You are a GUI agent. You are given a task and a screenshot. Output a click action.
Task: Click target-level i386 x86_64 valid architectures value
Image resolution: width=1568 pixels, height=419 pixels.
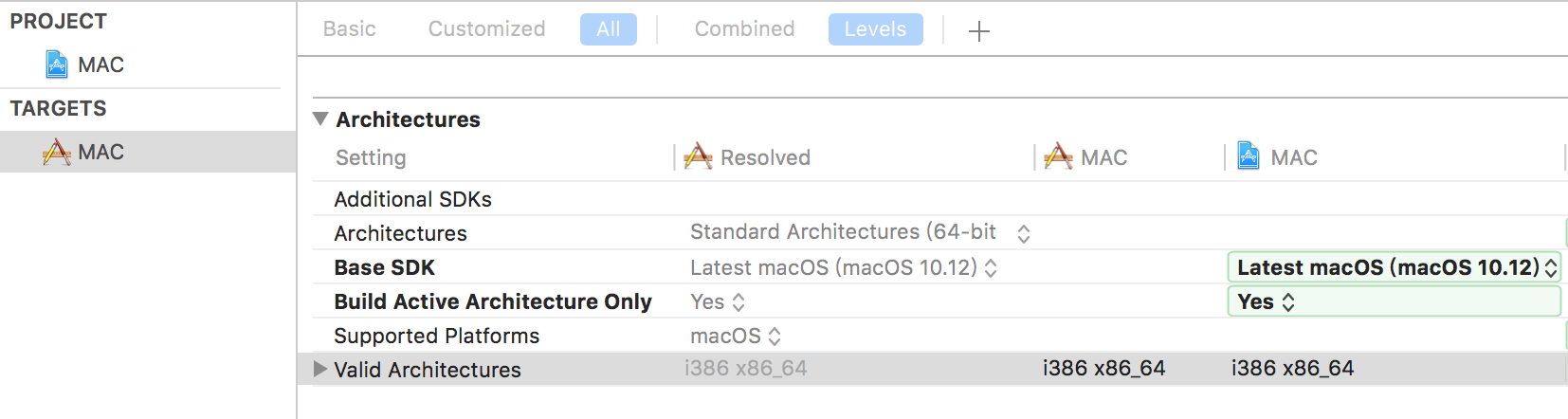coord(1103,369)
